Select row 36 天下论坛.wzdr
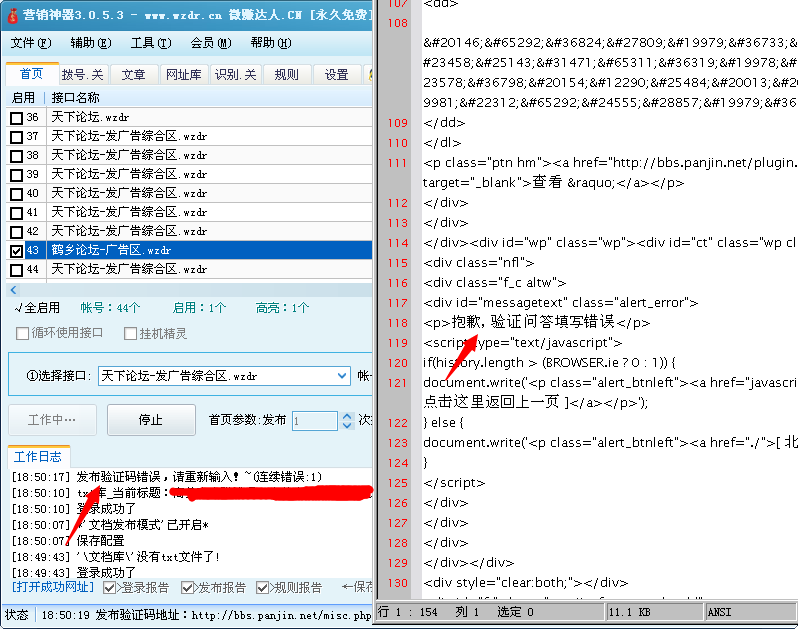798x629 pixels. (189, 117)
